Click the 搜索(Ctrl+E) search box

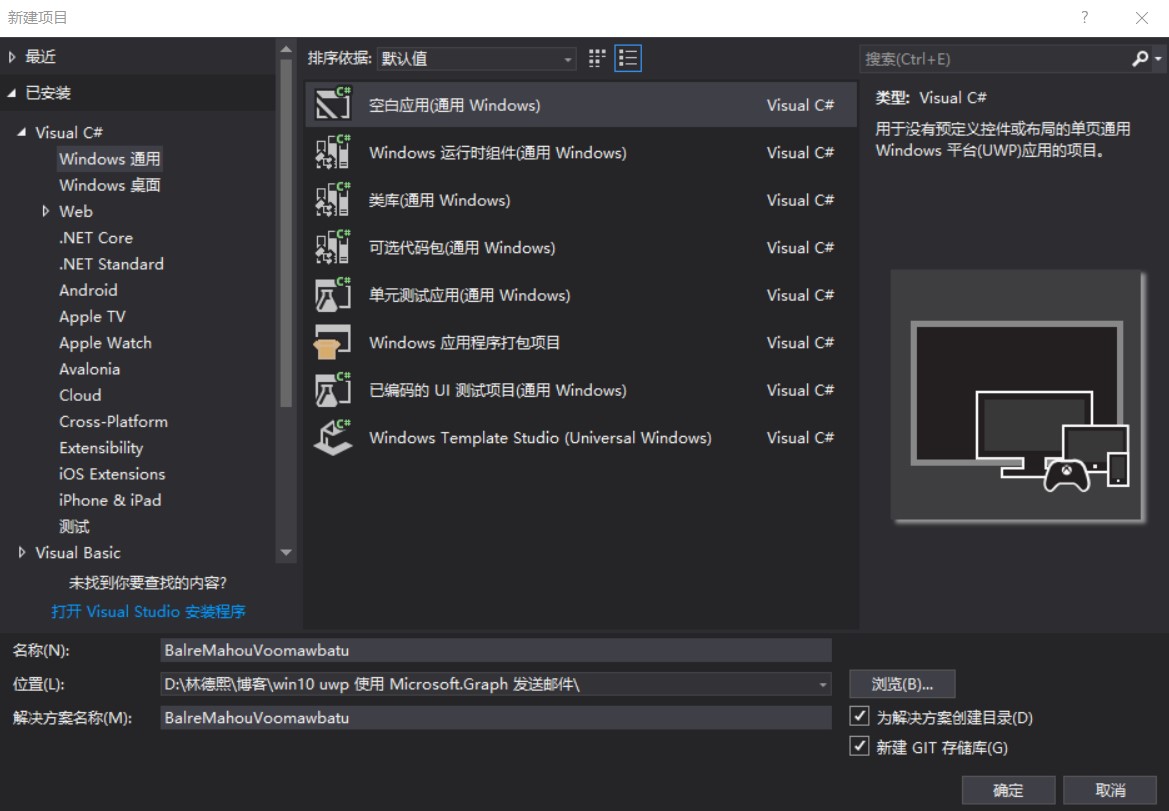click(x=995, y=59)
